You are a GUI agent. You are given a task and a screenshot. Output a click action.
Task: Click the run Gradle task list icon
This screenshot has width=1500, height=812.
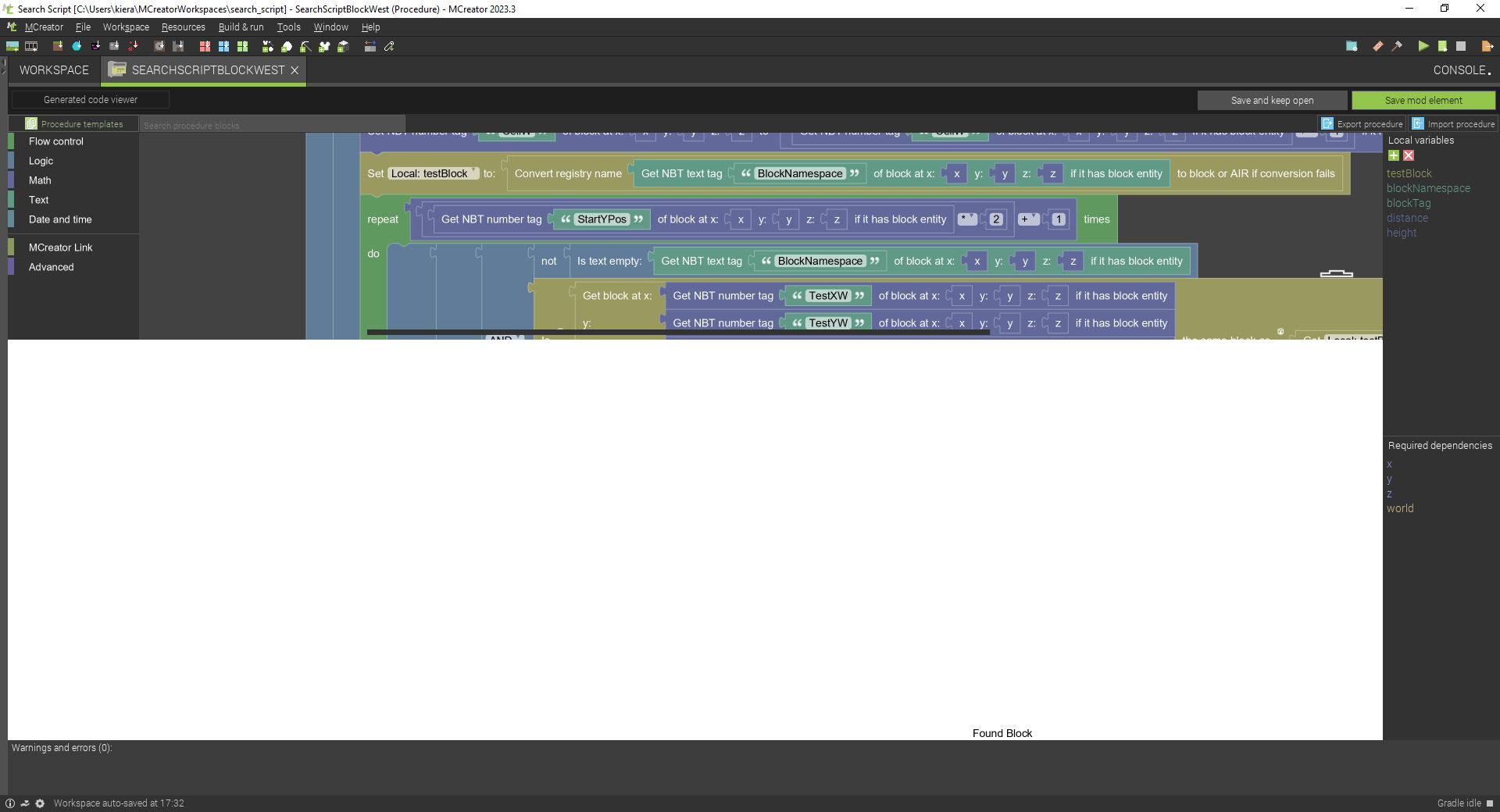click(1442, 46)
